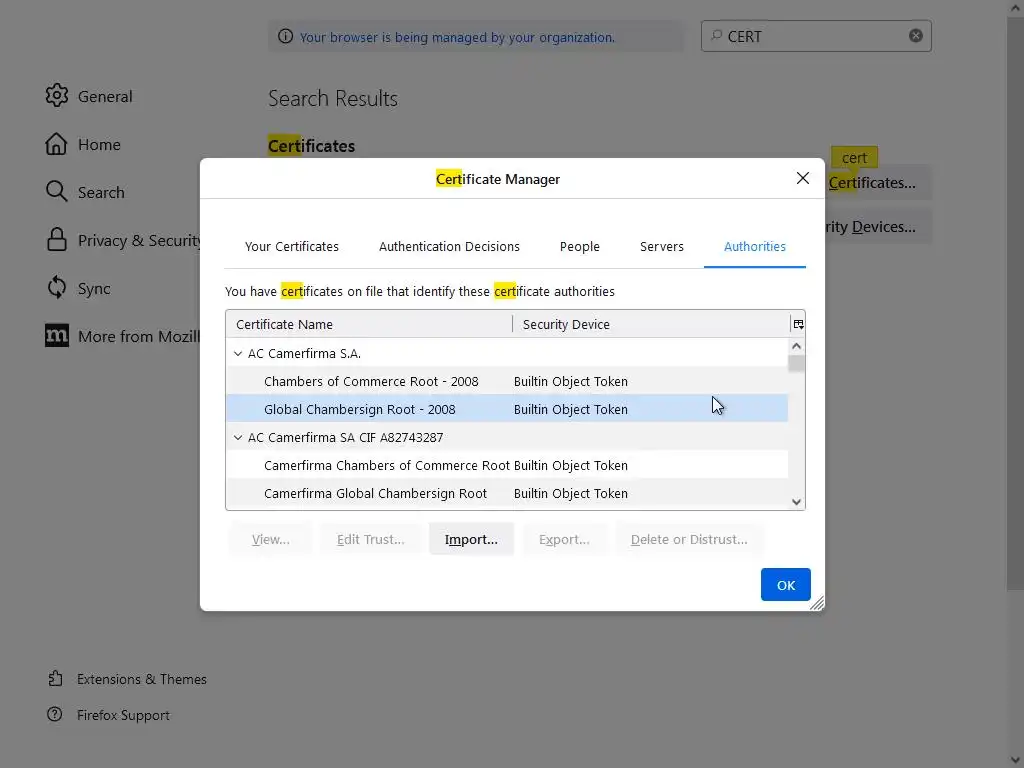
Task: Click the Search magnifier sidebar icon
Action: point(56,192)
